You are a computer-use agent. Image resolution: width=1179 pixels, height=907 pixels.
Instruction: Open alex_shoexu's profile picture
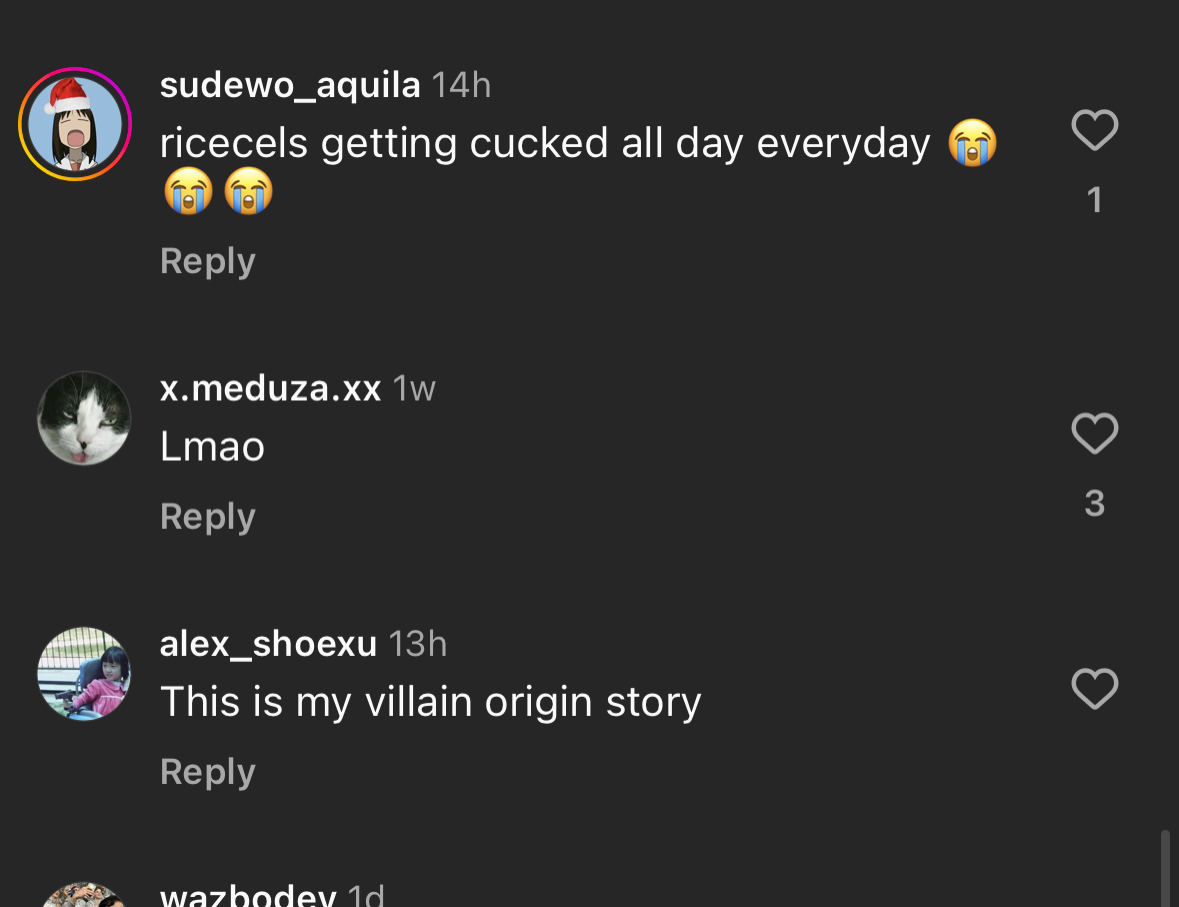(84, 674)
